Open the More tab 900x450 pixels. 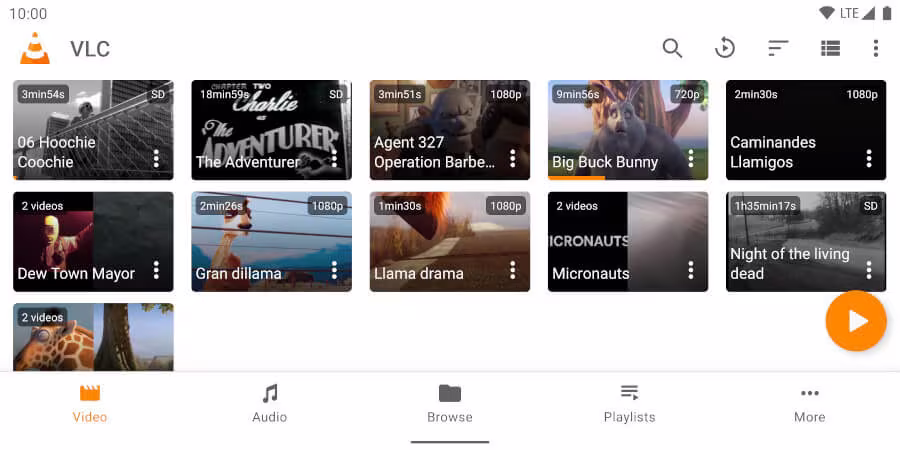pyautogui.click(x=809, y=405)
